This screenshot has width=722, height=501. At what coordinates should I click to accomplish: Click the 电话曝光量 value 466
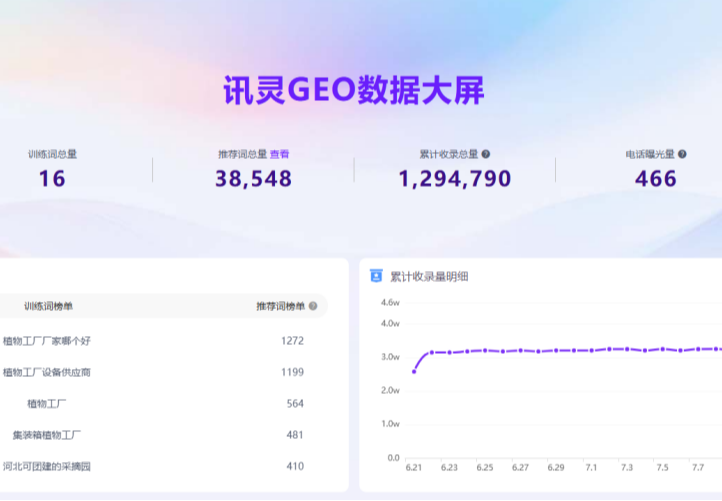pyautogui.click(x=656, y=179)
